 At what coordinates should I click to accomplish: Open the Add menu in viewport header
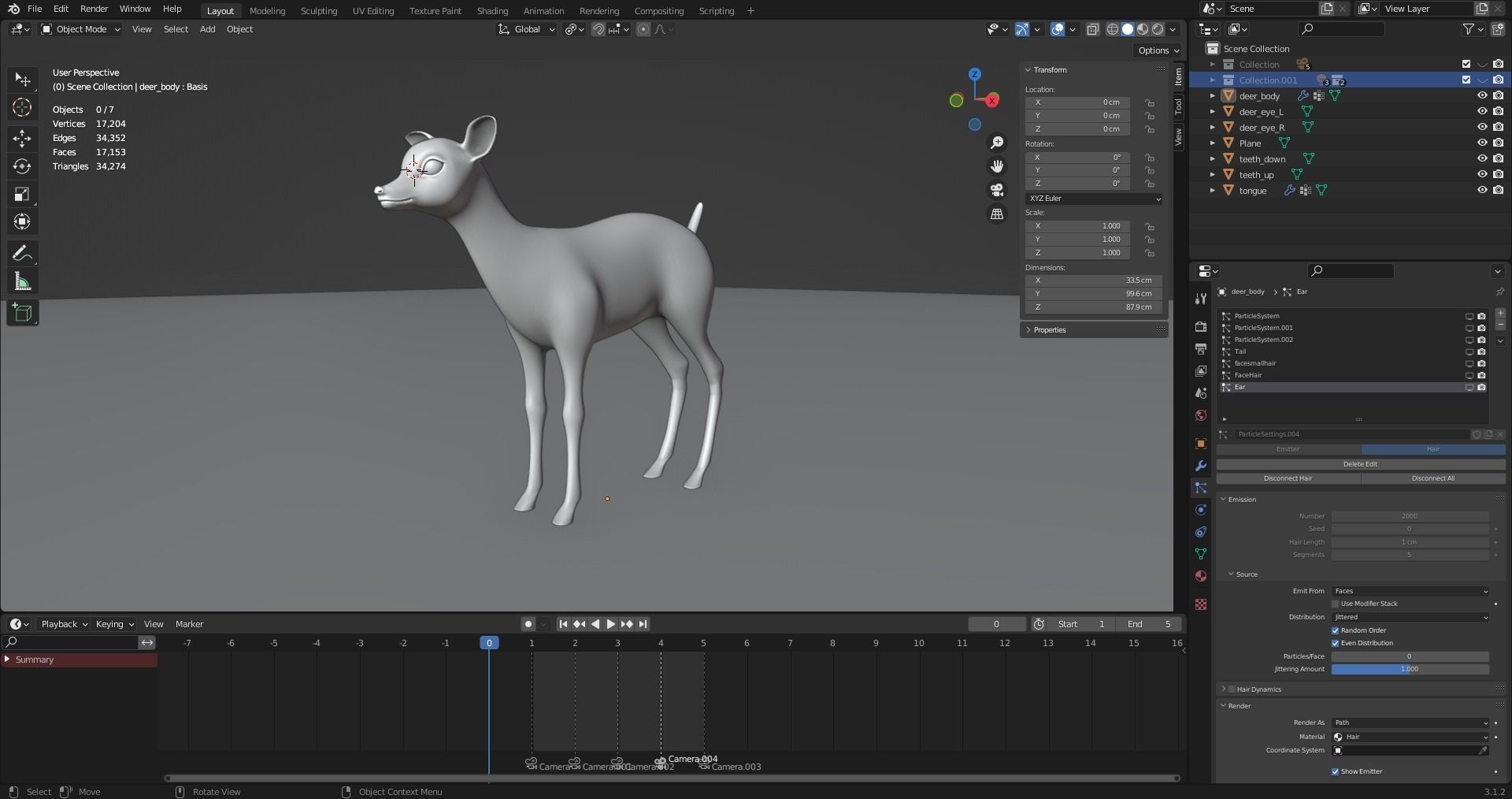point(207,29)
